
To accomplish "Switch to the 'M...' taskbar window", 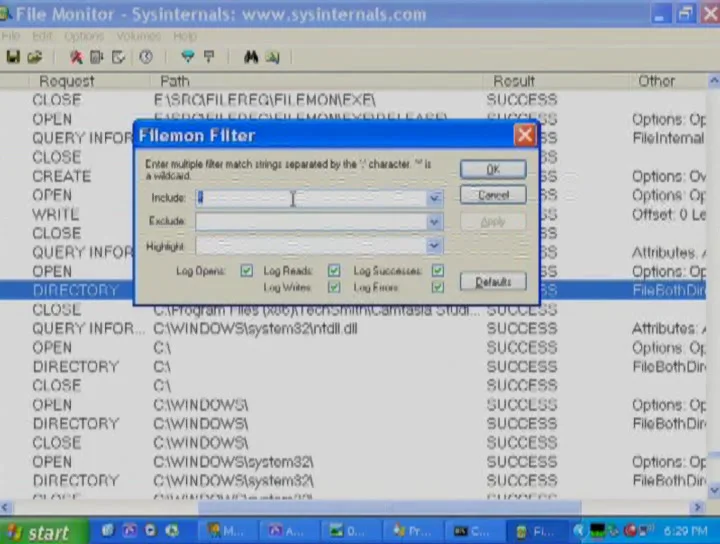I will tap(228, 531).
